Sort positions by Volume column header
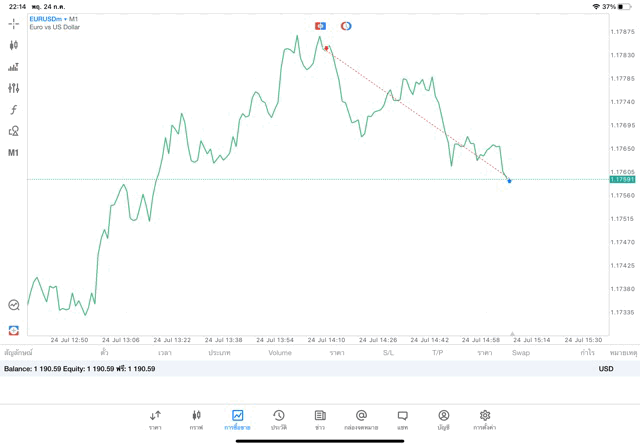The height and width of the screenshot is (447, 640). coord(280,352)
